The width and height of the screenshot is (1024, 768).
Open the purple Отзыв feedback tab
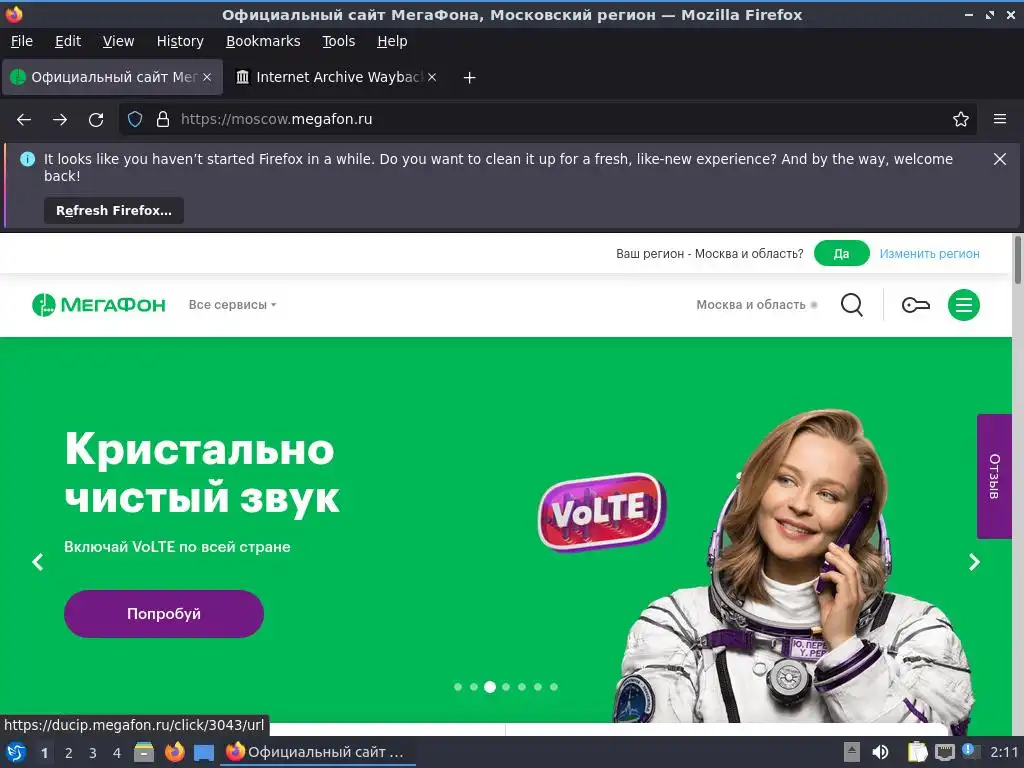click(994, 476)
